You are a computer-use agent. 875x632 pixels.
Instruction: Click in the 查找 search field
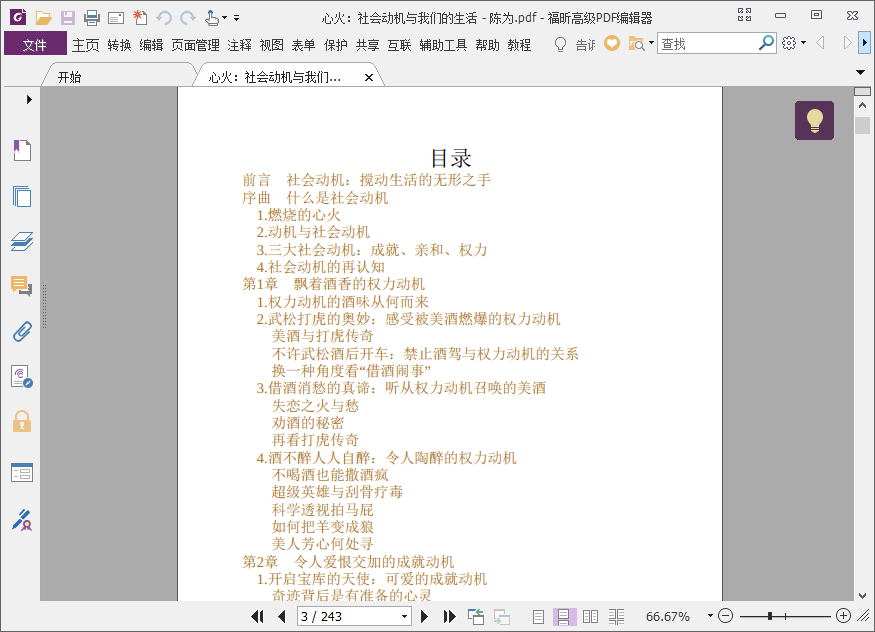pyautogui.click(x=708, y=43)
